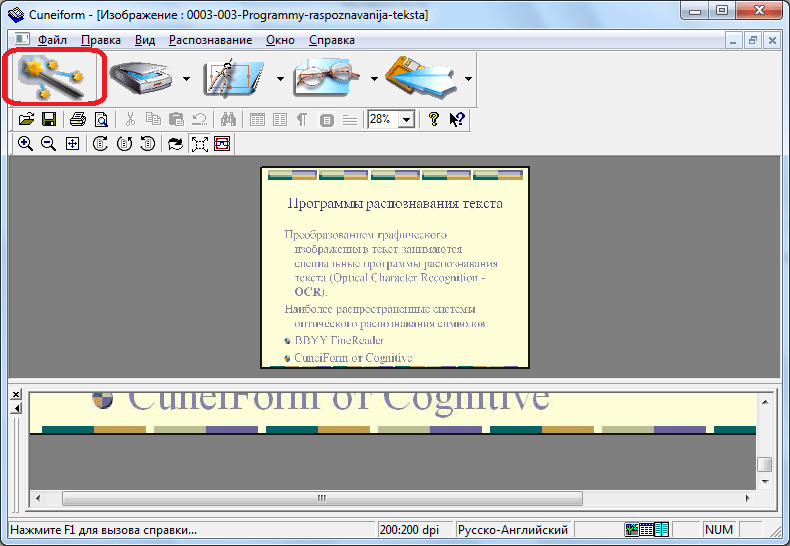Viewport: 790px width, 546px height.
Task: Click the fit-to-window four-arrow icon
Action: 73,144
